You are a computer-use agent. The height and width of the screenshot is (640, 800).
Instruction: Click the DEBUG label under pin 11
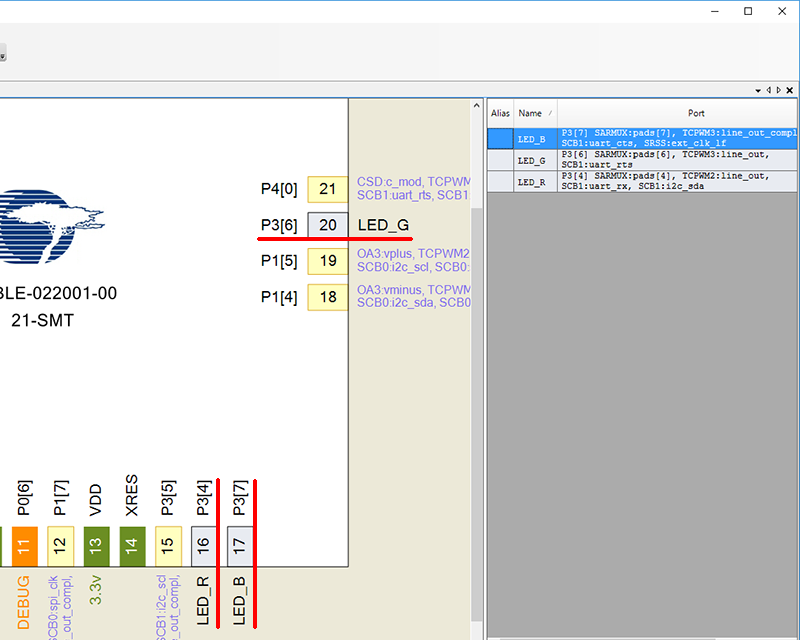(24, 602)
